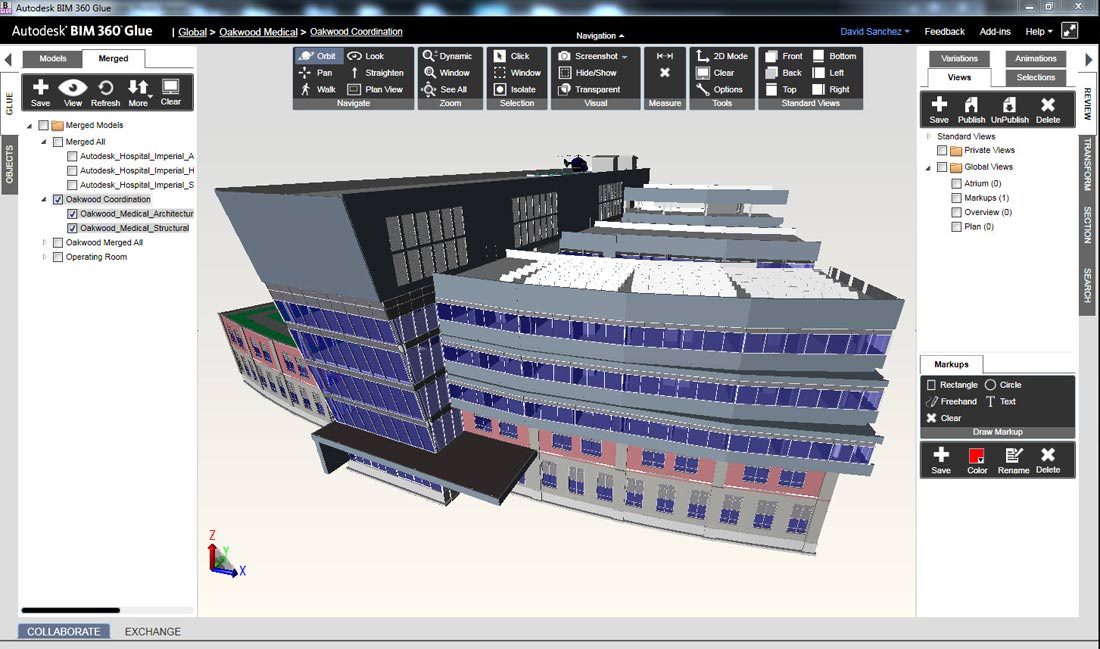Open the David Sanchez user dropdown
Screen dimensions: 1100x649
click(875, 32)
